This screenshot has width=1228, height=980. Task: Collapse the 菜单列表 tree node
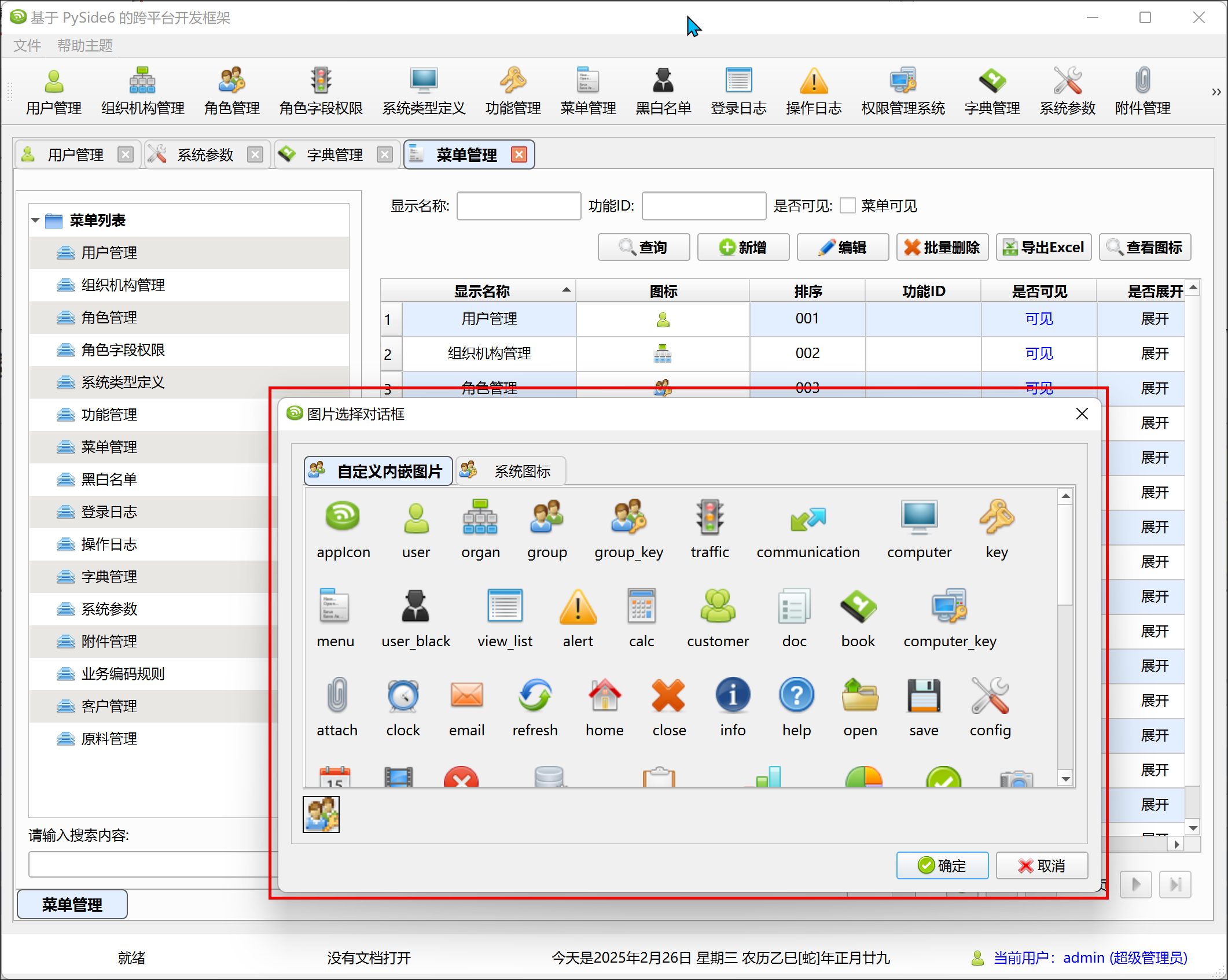point(35,220)
